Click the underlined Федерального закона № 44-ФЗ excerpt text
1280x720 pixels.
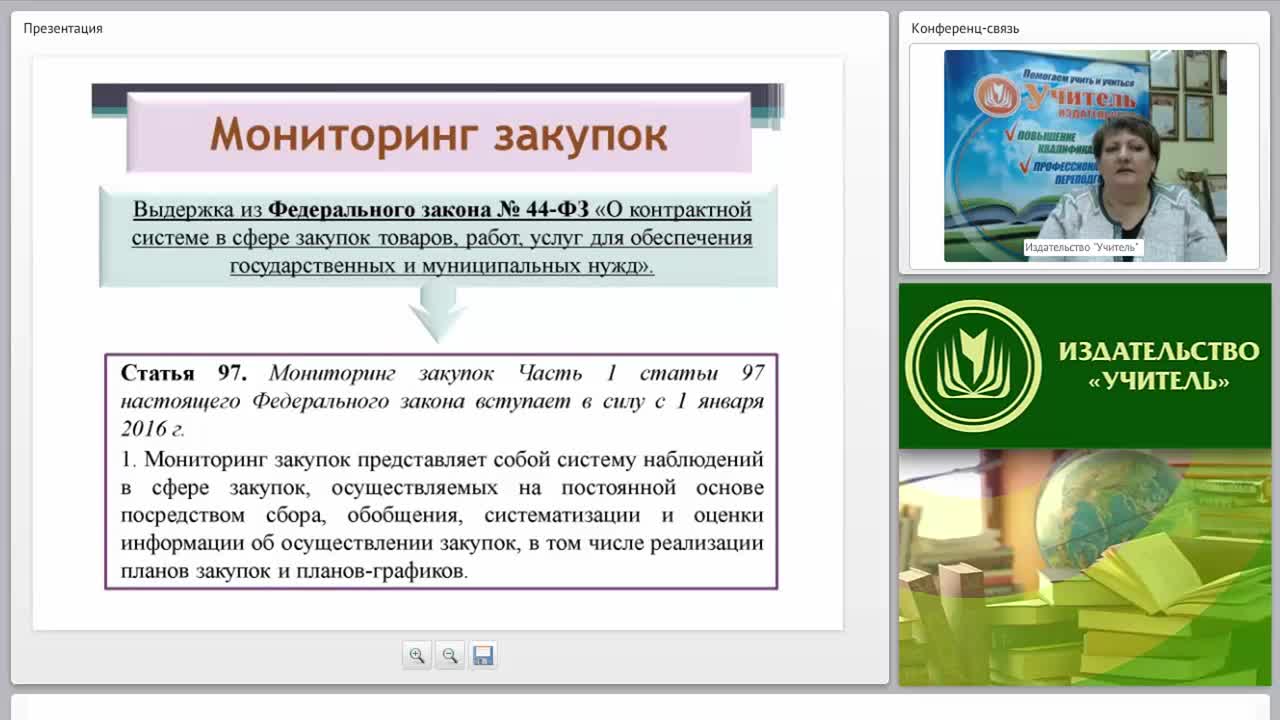tap(442, 238)
